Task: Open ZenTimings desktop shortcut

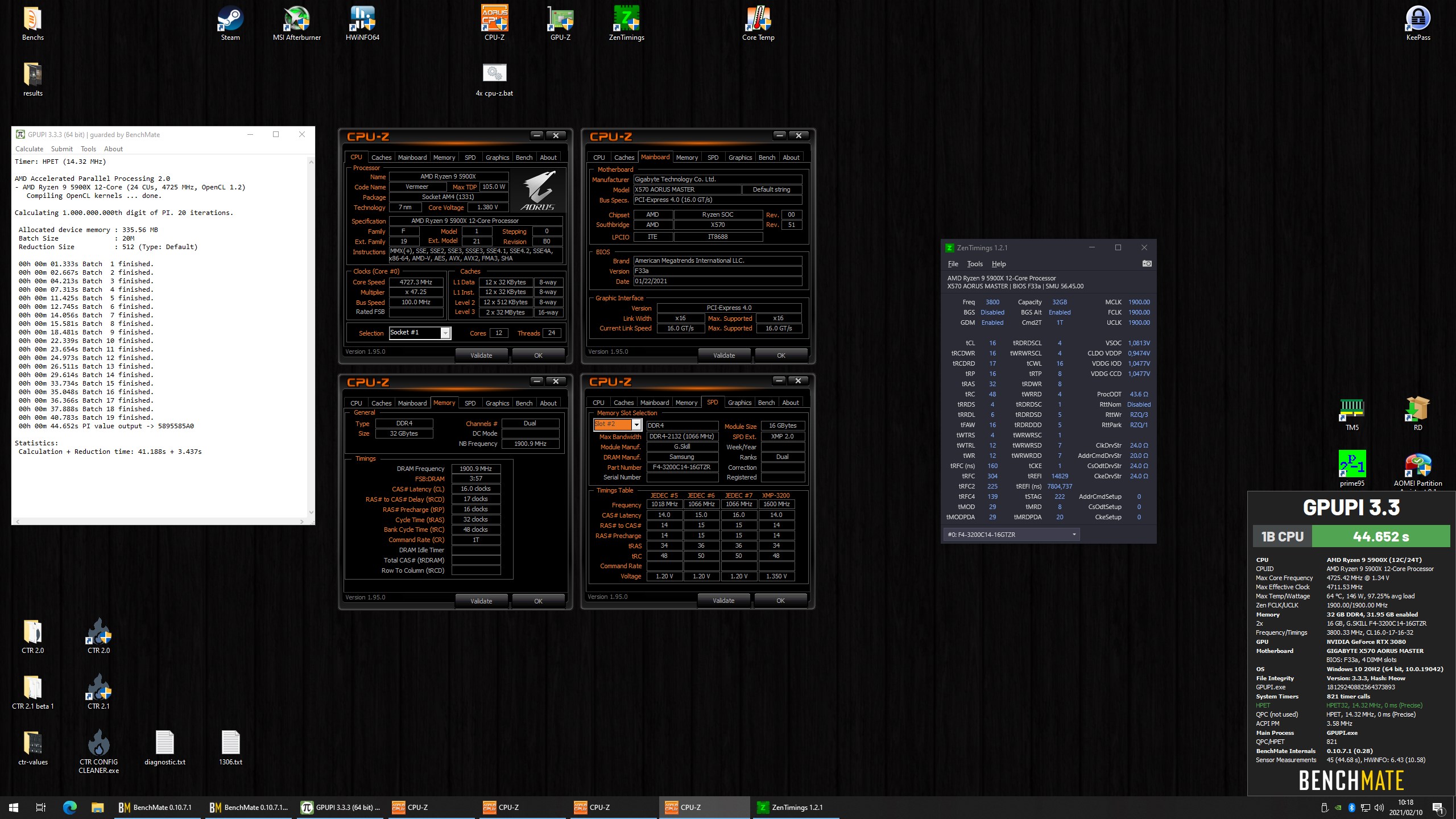Action: point(626,24)
